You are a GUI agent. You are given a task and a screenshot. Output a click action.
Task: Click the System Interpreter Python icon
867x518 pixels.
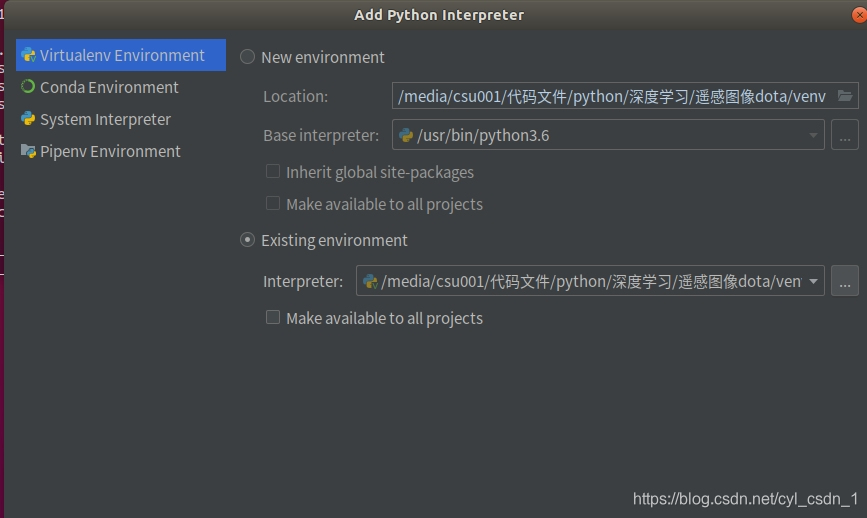pos(28,120)
